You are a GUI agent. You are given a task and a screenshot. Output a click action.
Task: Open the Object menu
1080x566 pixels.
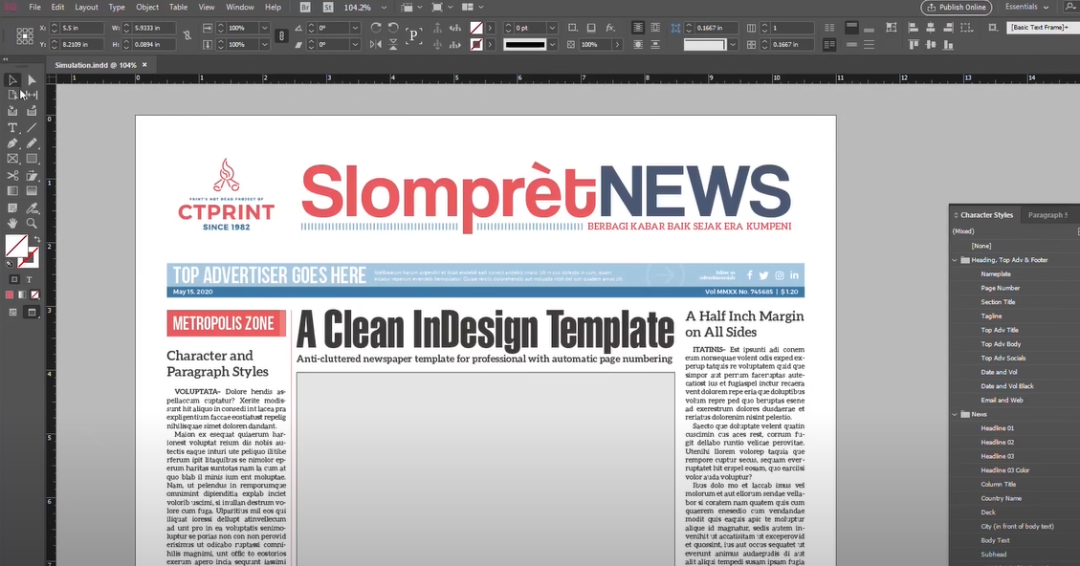(x=147, y=8)
